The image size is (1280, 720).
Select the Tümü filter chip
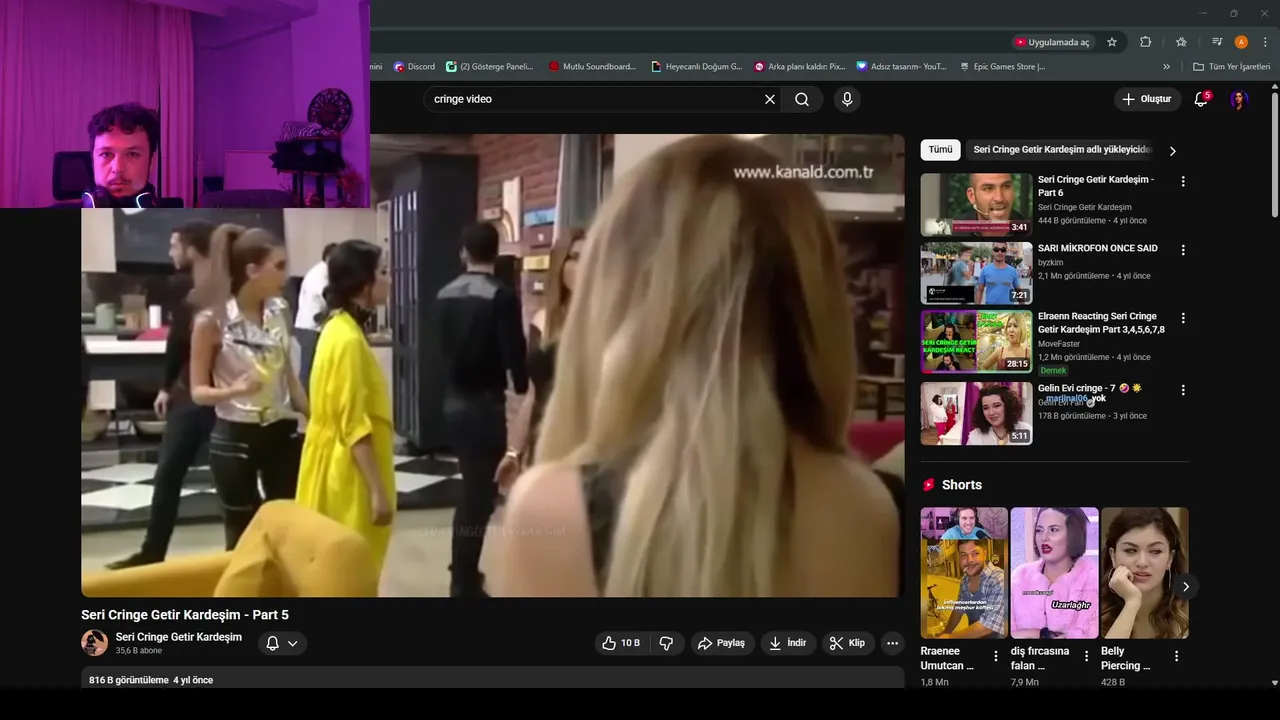tap(940, 150)
